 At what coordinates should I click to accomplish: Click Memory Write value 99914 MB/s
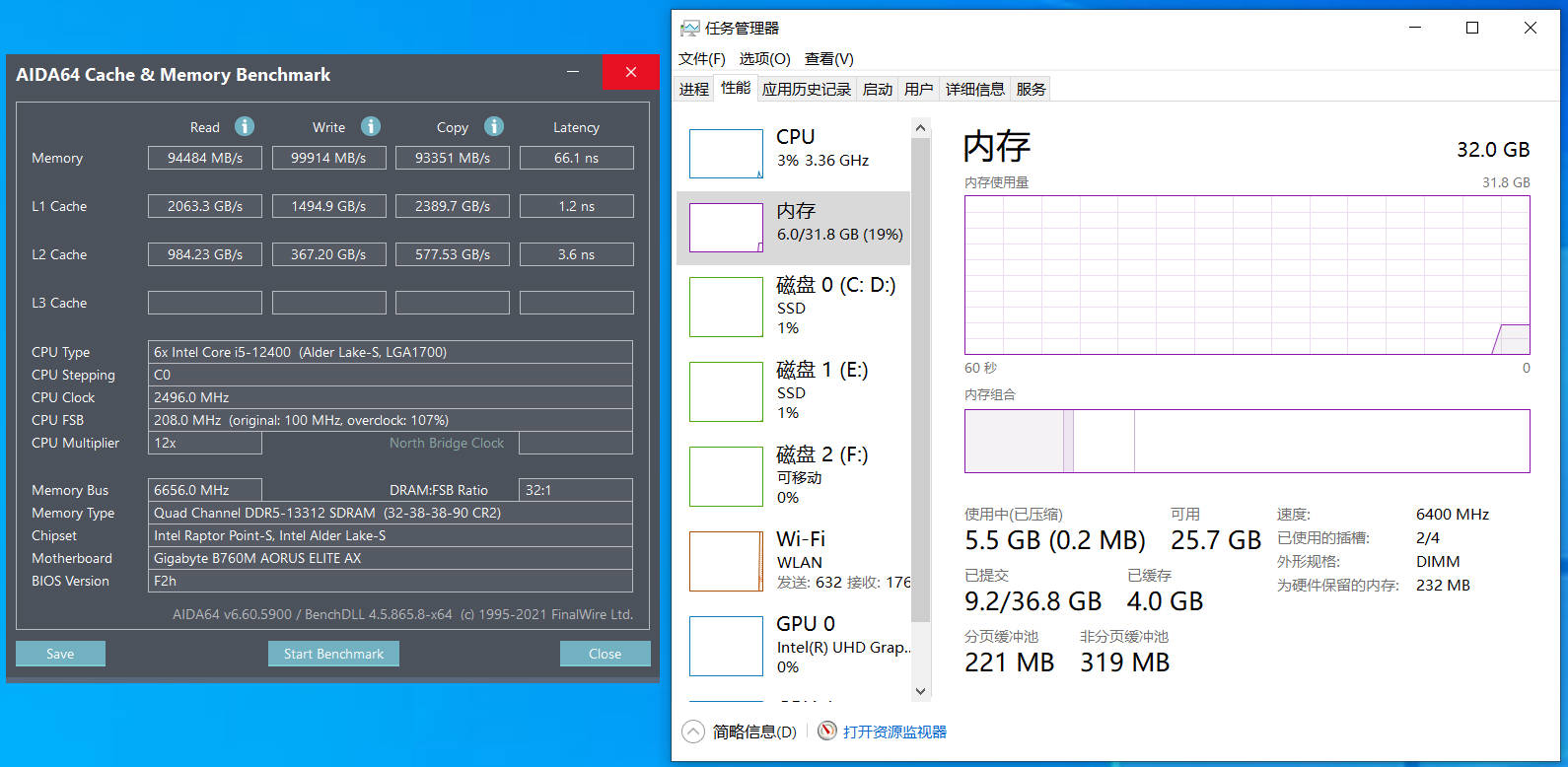328,158
